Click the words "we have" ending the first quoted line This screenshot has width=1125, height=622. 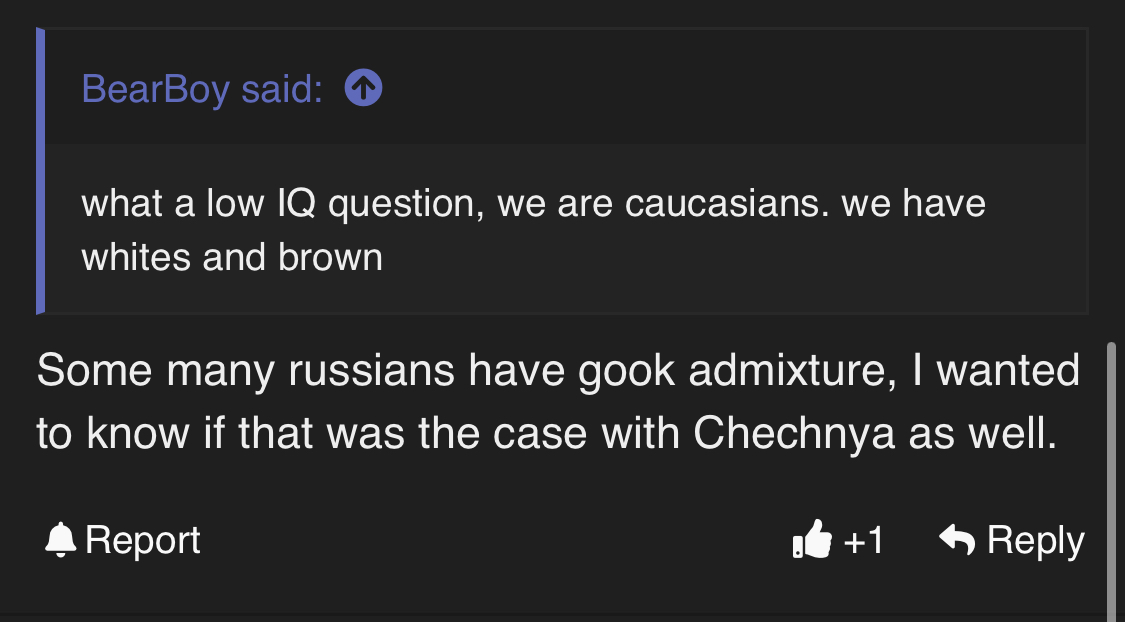tap(913, 203)
